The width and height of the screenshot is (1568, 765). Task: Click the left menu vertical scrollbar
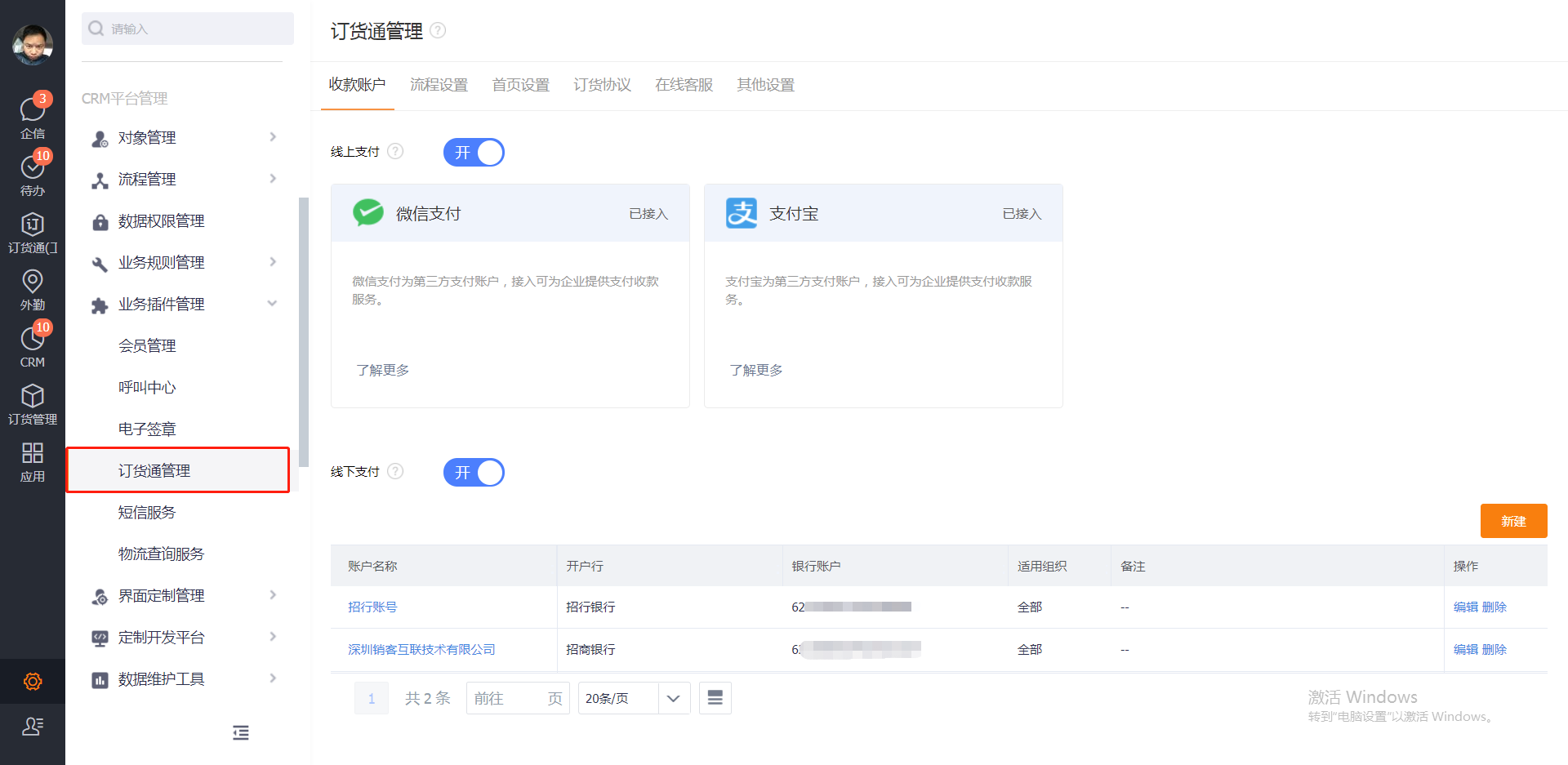coord(304,331)
